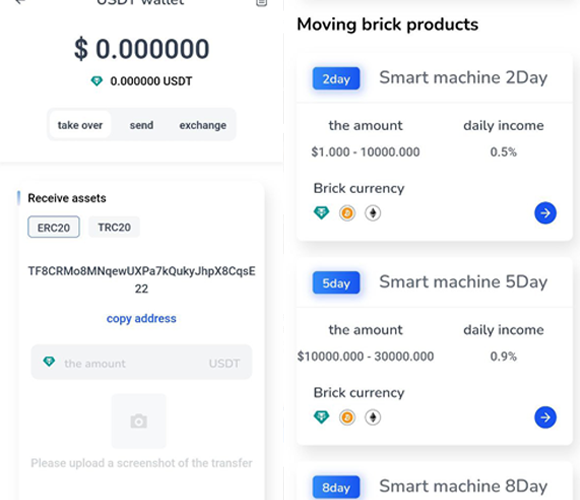The image size is (580, 500).
Task: Select the ERC20 network option
Action: click(54, 227)
